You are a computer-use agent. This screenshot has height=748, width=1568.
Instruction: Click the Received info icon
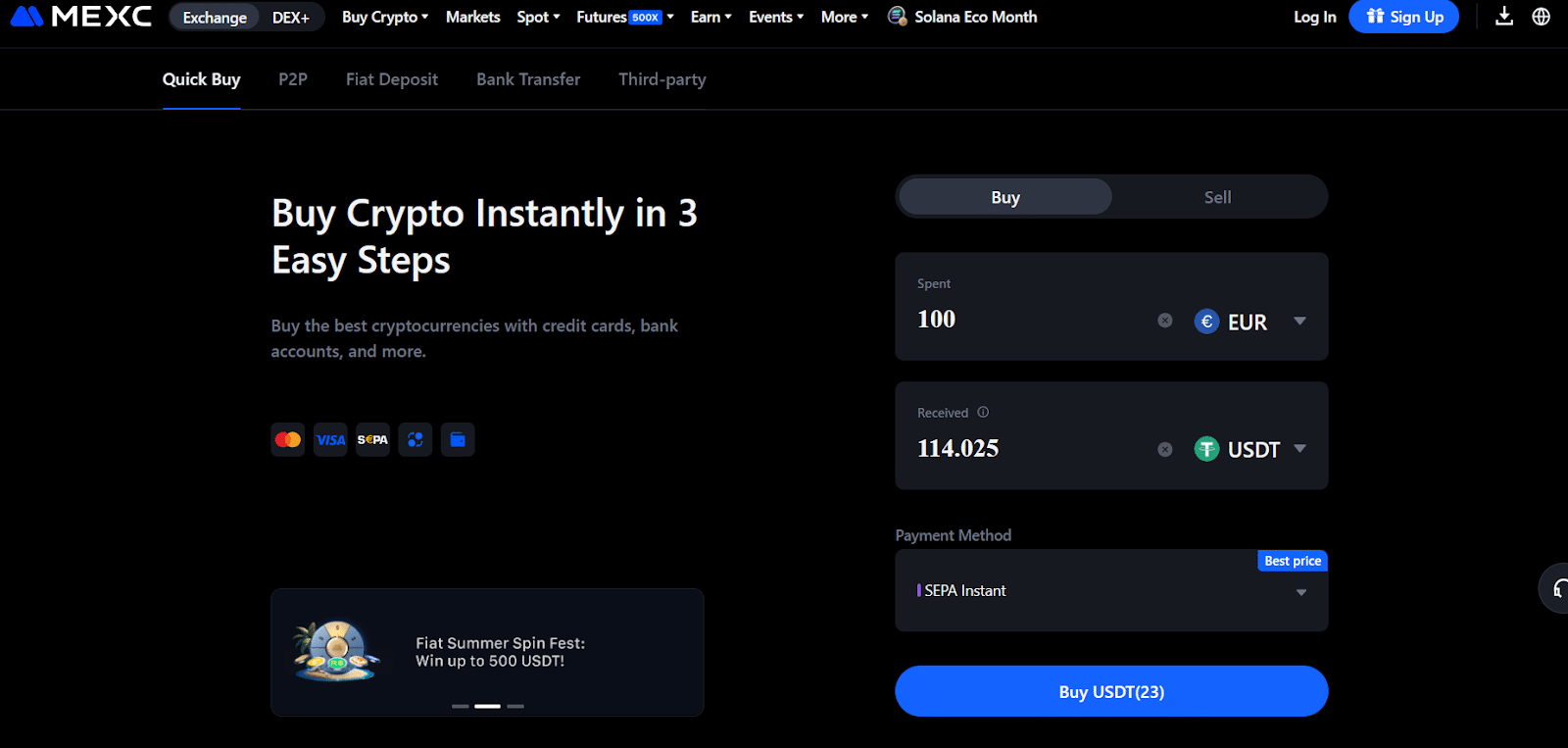[983, 413]
